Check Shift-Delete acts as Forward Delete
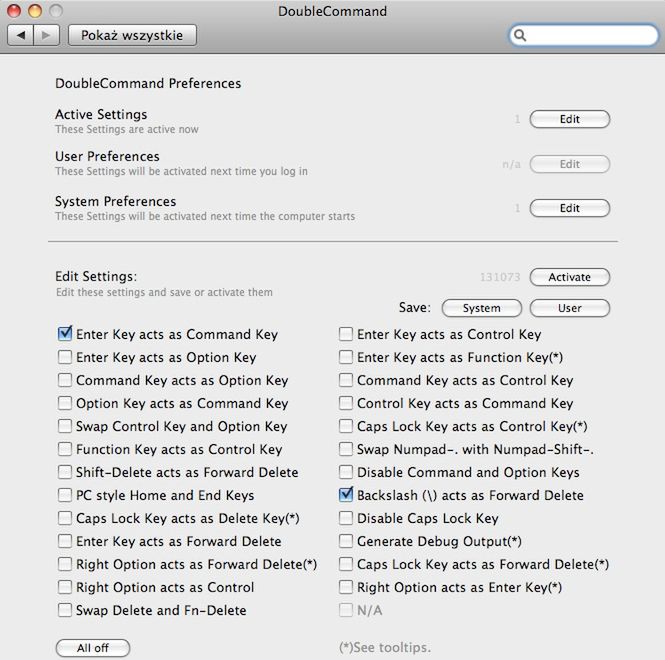665x660 pixels. coord(65,472)
